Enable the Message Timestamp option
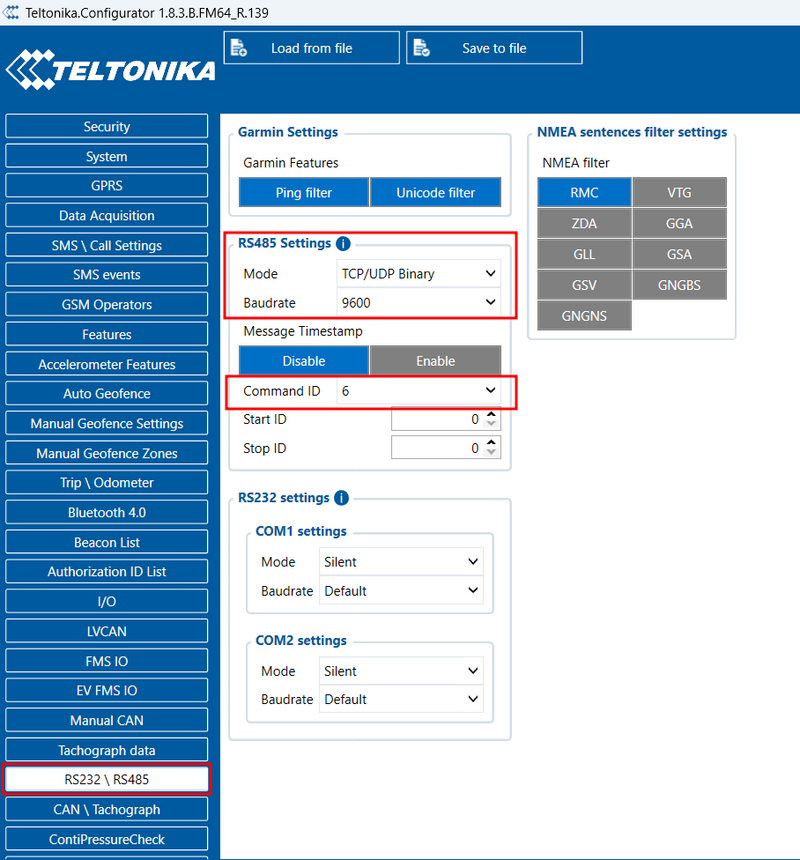 pyautogui.click(x=435, y=360)
